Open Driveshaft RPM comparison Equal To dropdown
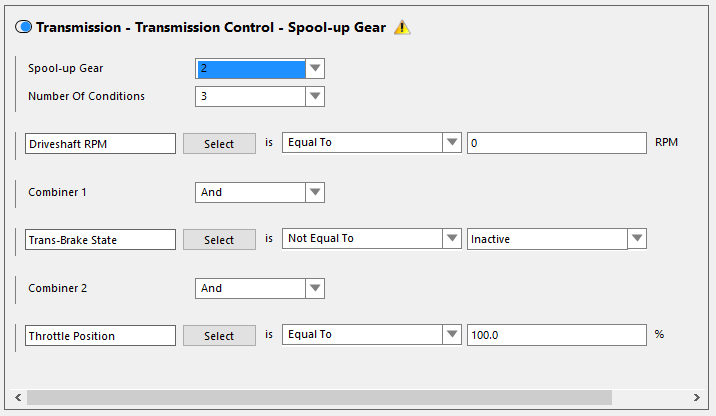Viewport: 716px width, 416px height. coord(372,142)
